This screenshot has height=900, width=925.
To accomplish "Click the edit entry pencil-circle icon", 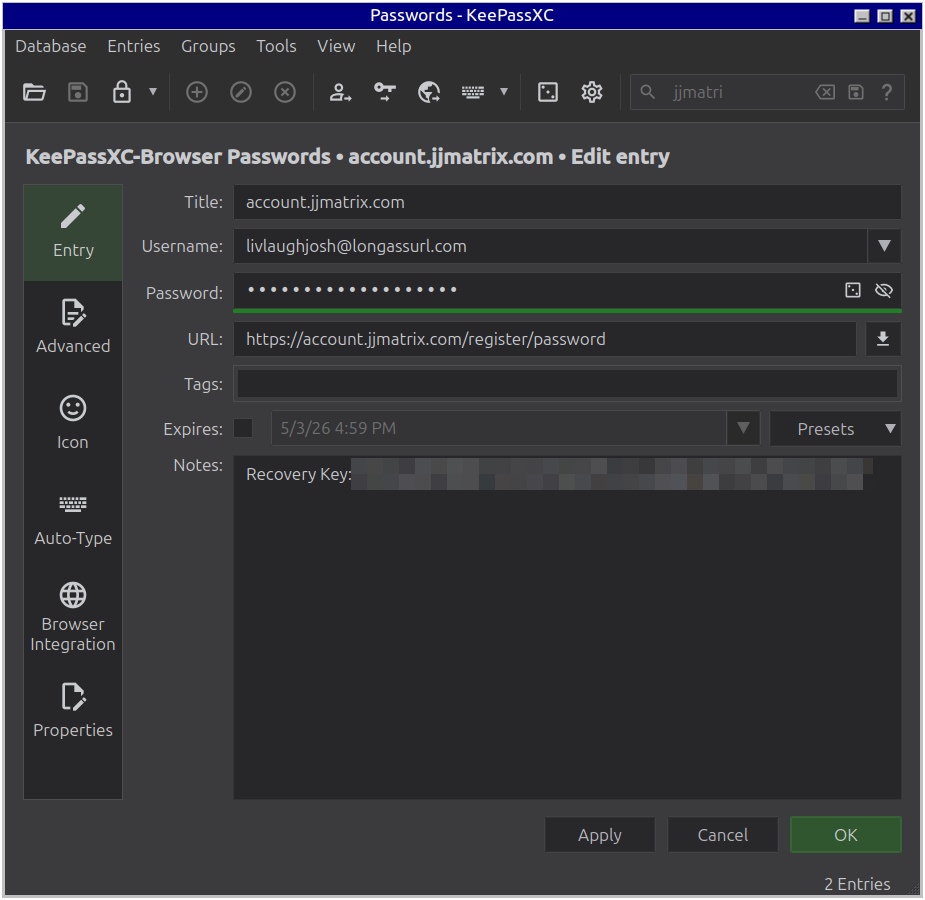I will pos(241,92).
